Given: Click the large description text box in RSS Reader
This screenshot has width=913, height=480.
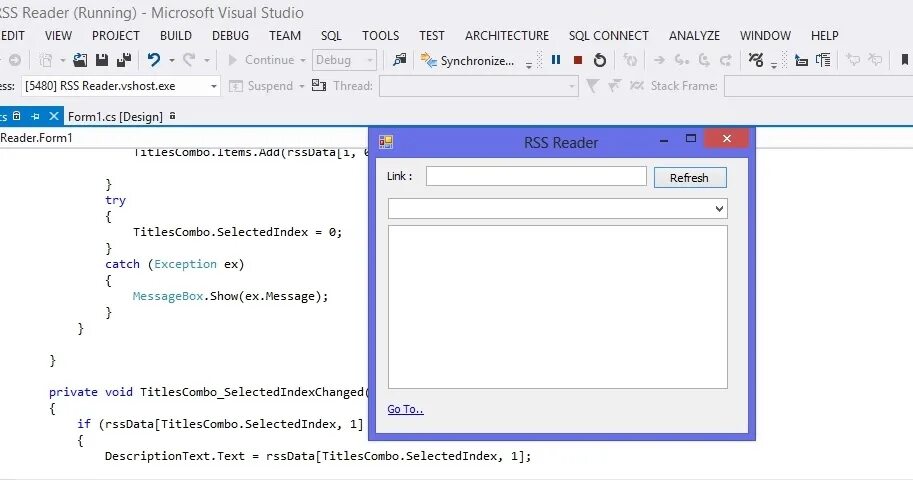Looking at the screenshot, I should 558,307.
